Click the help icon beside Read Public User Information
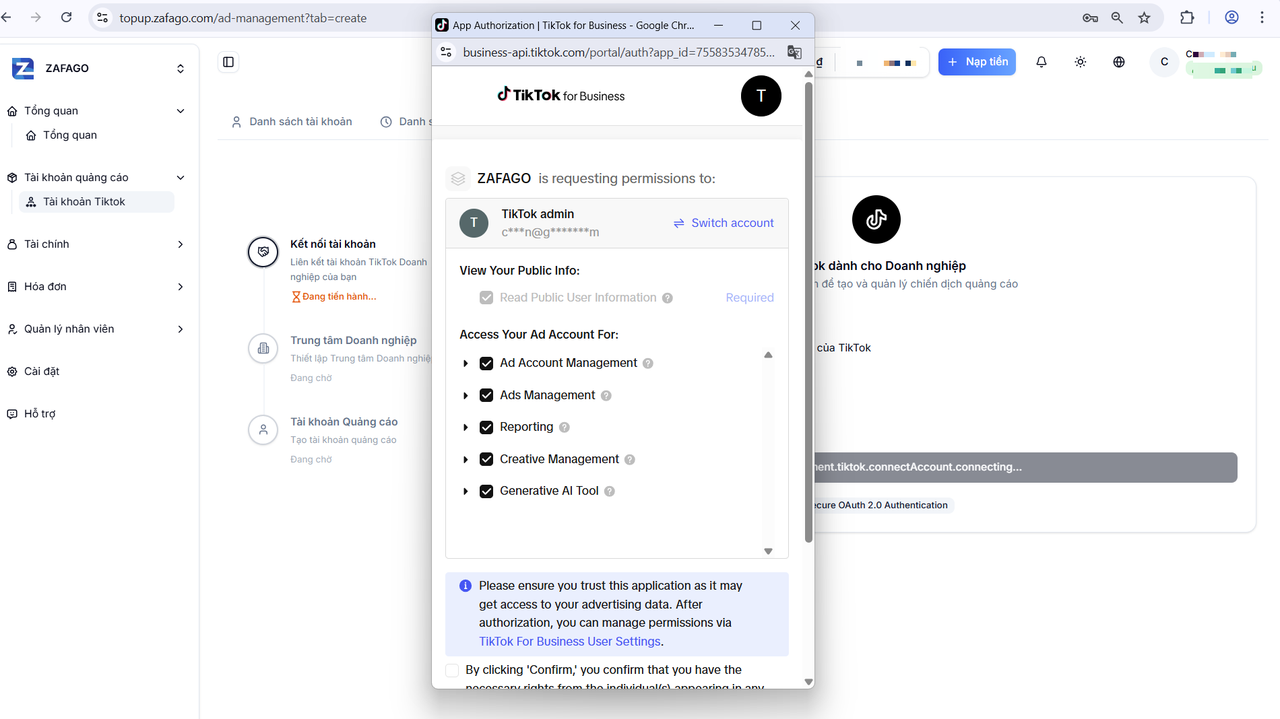 tap(668, 298)
